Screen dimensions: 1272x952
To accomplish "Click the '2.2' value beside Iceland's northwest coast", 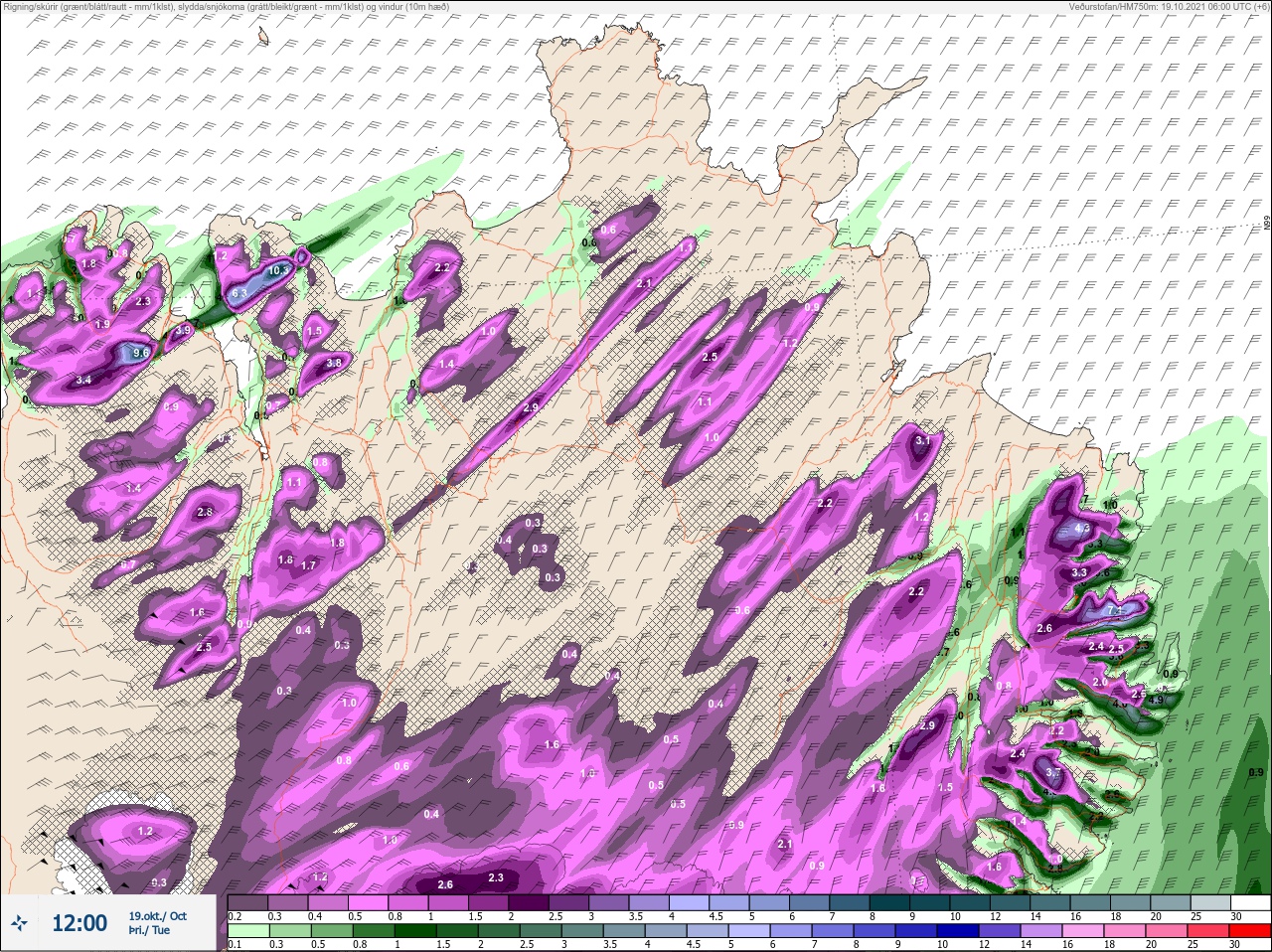I will [443, 267].
